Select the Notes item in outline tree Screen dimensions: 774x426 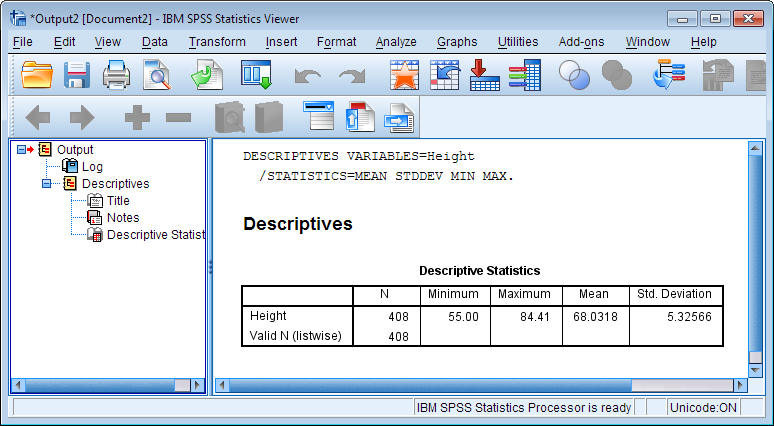(123, 218)
